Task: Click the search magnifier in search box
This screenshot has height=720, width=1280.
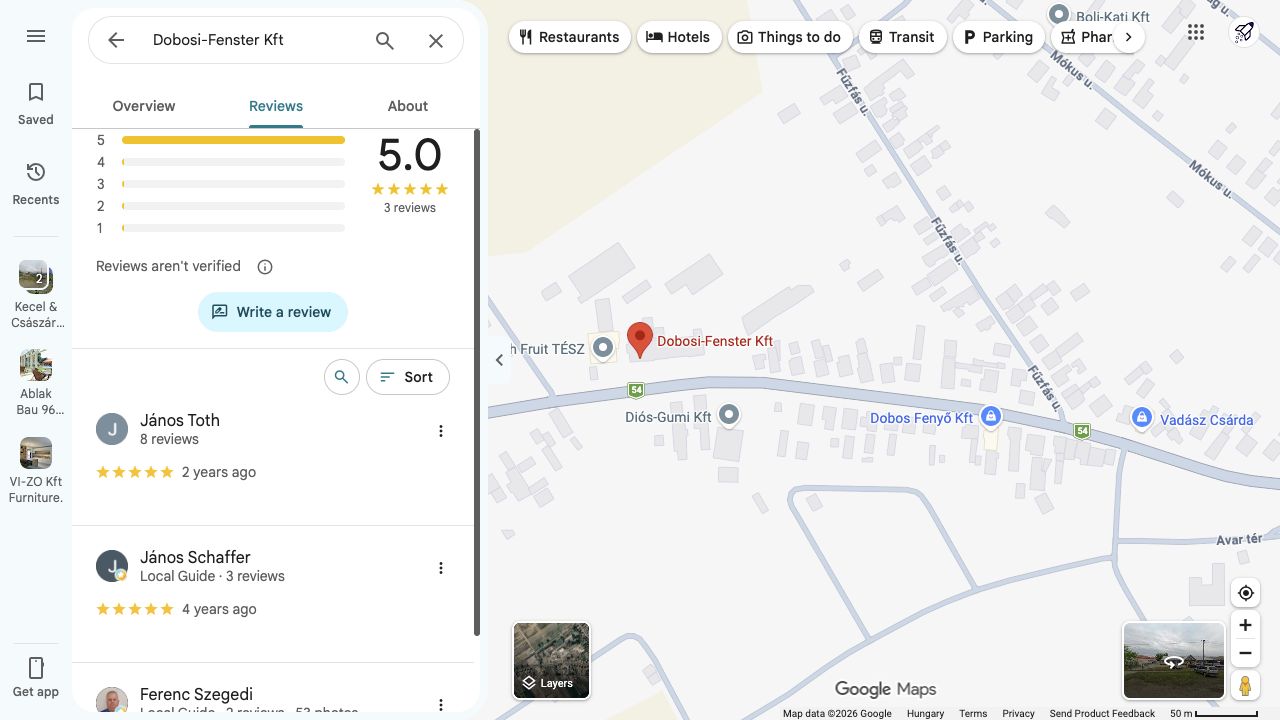Action: tap(385, 40)
